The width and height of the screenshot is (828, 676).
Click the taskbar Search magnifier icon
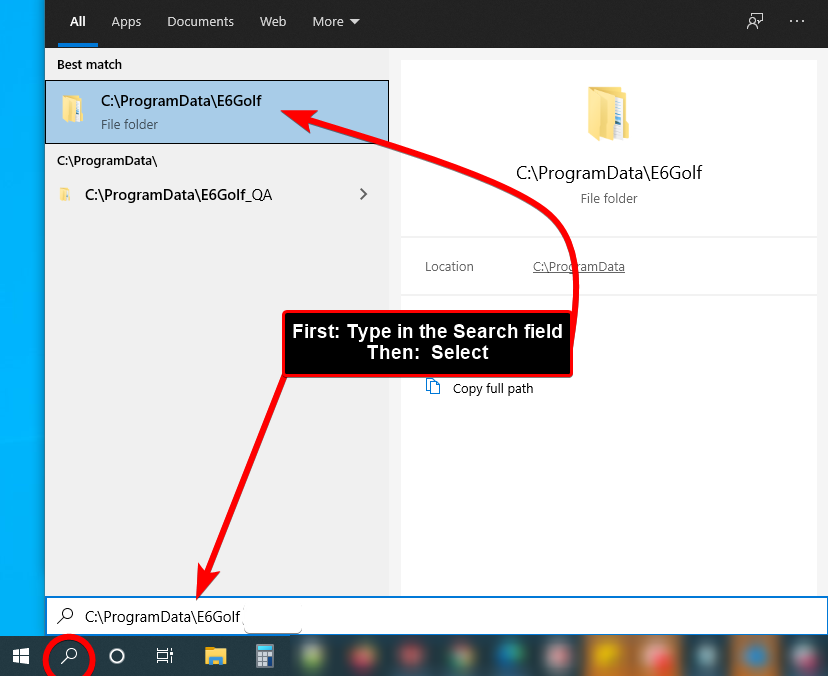point(69,656)
